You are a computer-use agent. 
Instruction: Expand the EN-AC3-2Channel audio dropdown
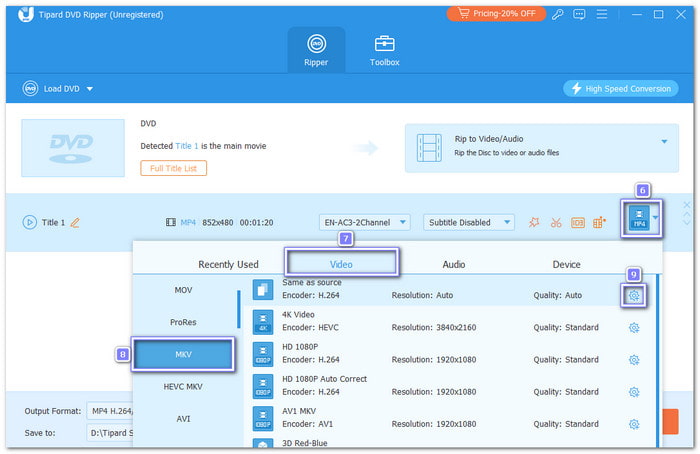tap(364, 222)
